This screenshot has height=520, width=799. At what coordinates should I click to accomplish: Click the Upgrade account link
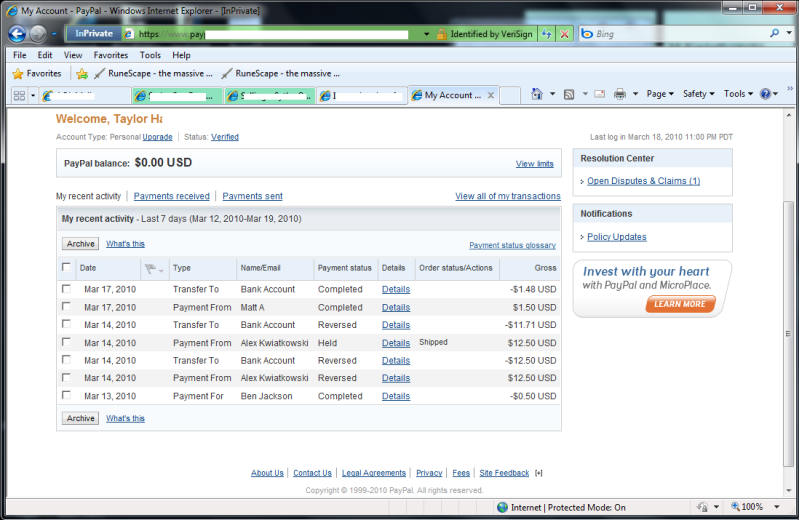click(157, 137)
